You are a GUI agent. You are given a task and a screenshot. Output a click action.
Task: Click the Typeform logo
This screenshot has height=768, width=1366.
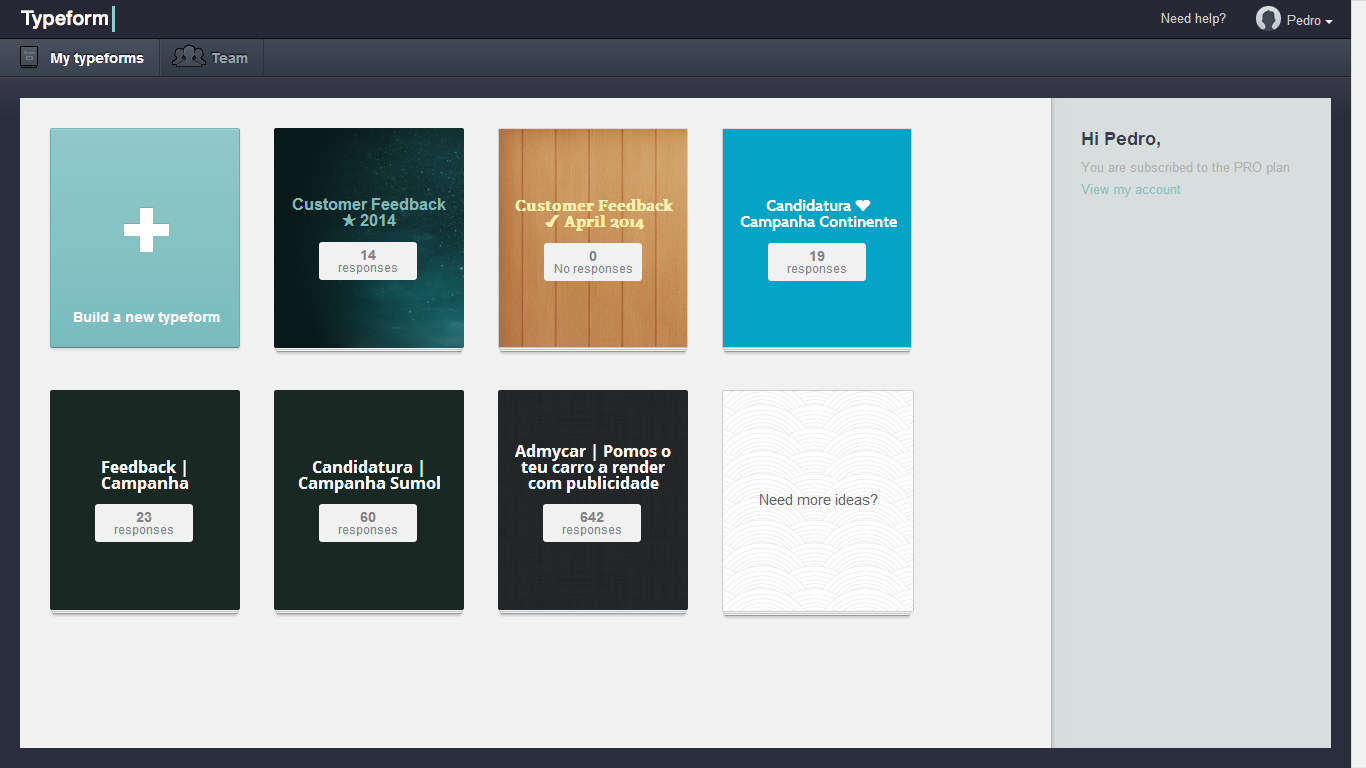click(x=68, y=19)
